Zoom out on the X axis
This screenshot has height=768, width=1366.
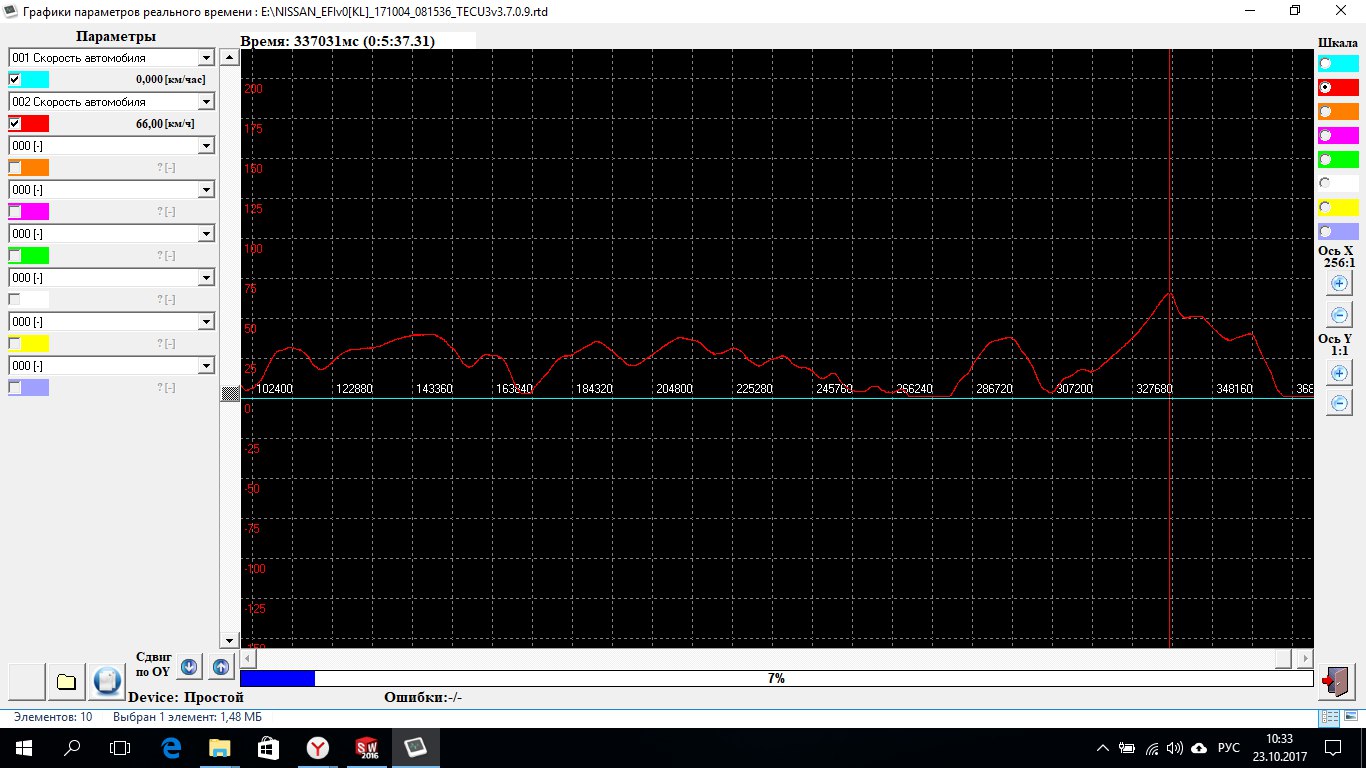1339,316
